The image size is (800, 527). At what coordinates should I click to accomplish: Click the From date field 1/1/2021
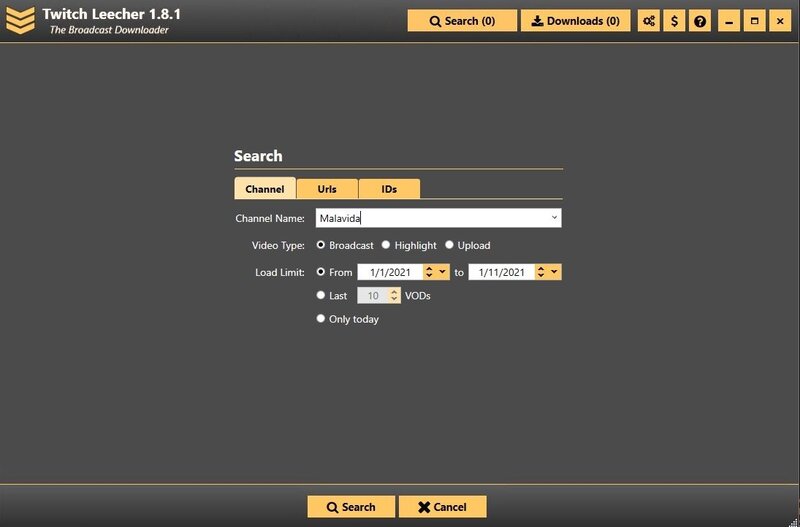390,272
